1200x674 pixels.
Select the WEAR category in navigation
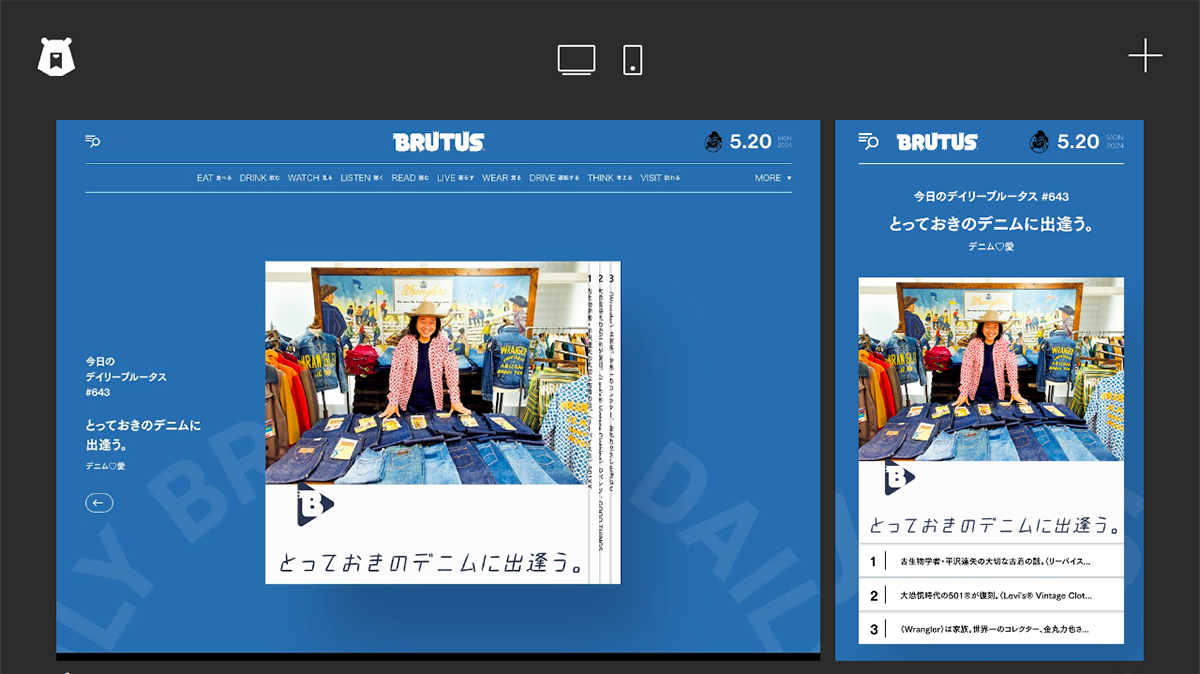[x=501, y=178]
